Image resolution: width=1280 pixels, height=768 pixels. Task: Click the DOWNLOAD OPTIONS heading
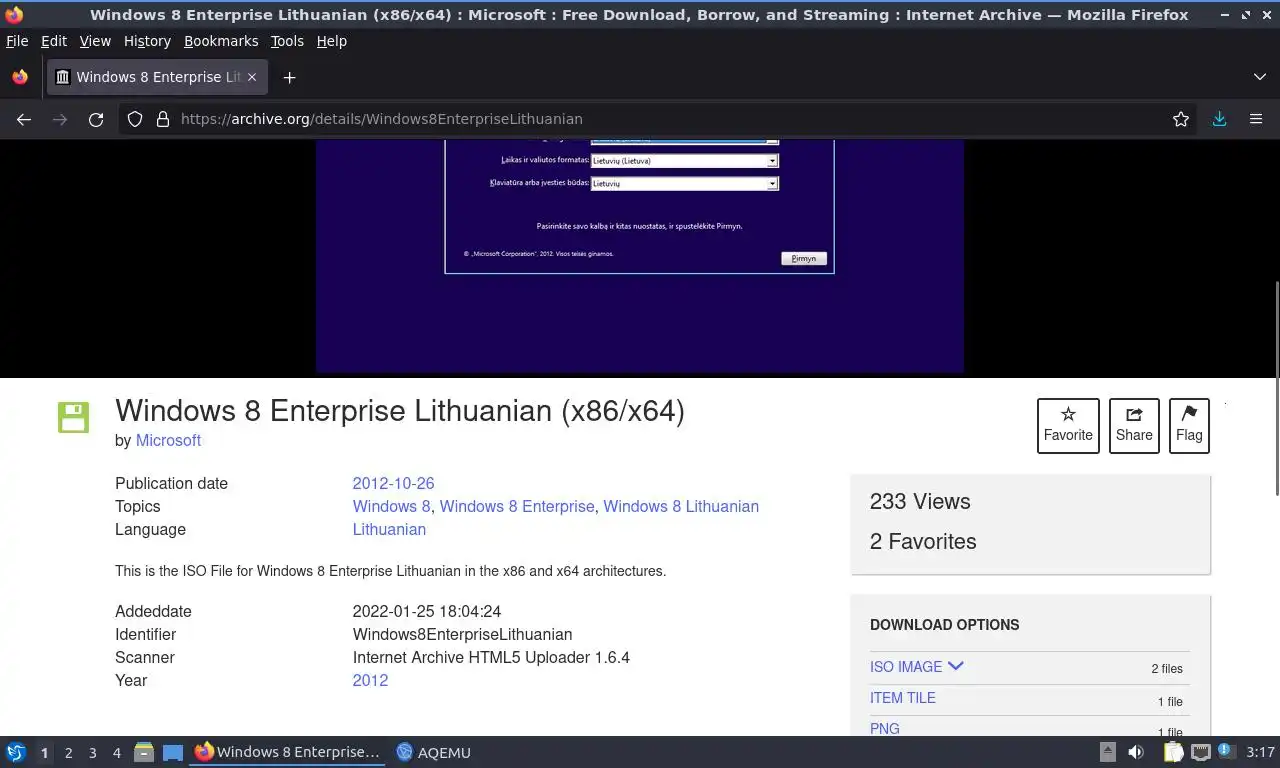[x=945, y=624]
